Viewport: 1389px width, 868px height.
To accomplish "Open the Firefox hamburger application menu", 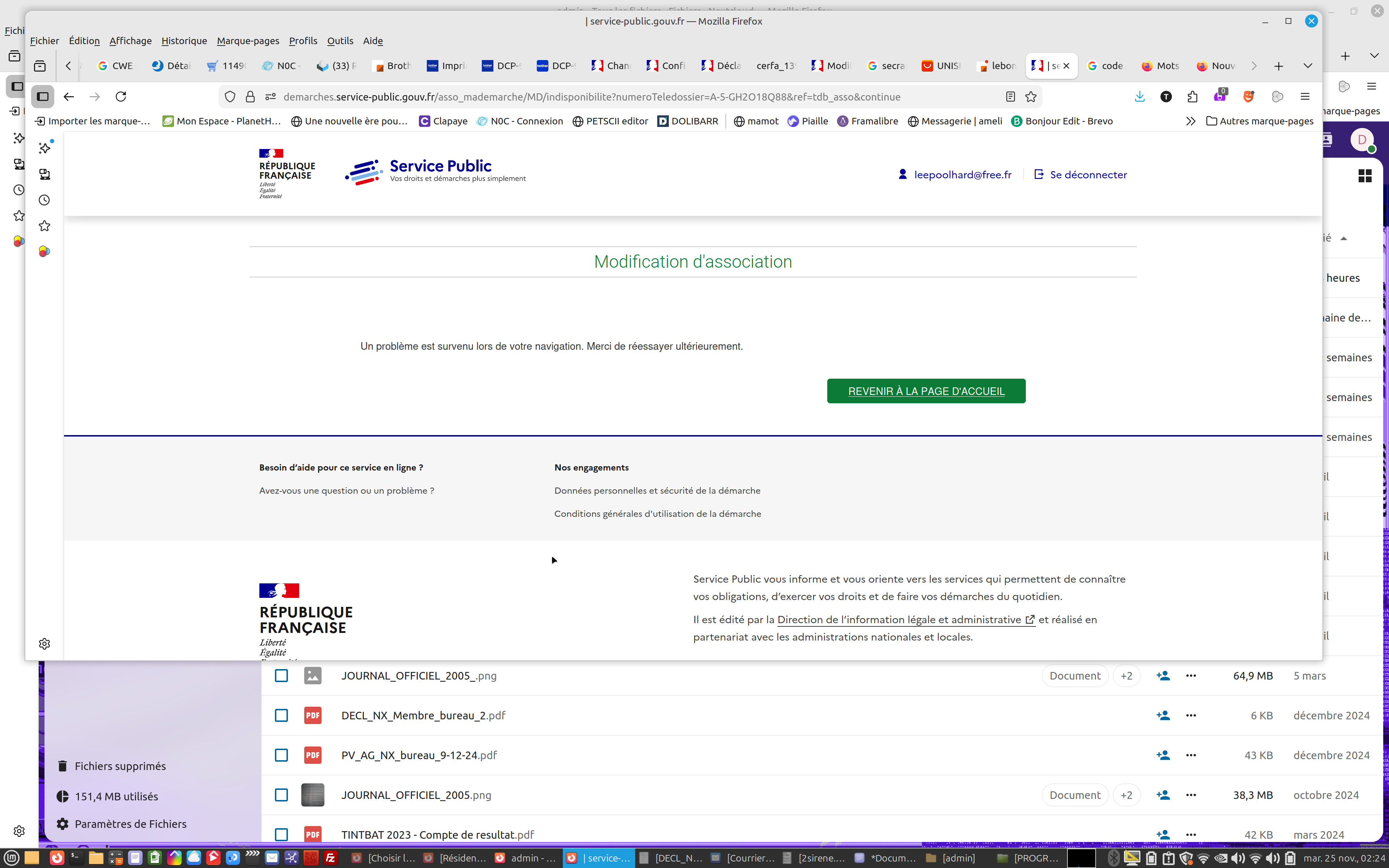I will [x=1305, y=97].
